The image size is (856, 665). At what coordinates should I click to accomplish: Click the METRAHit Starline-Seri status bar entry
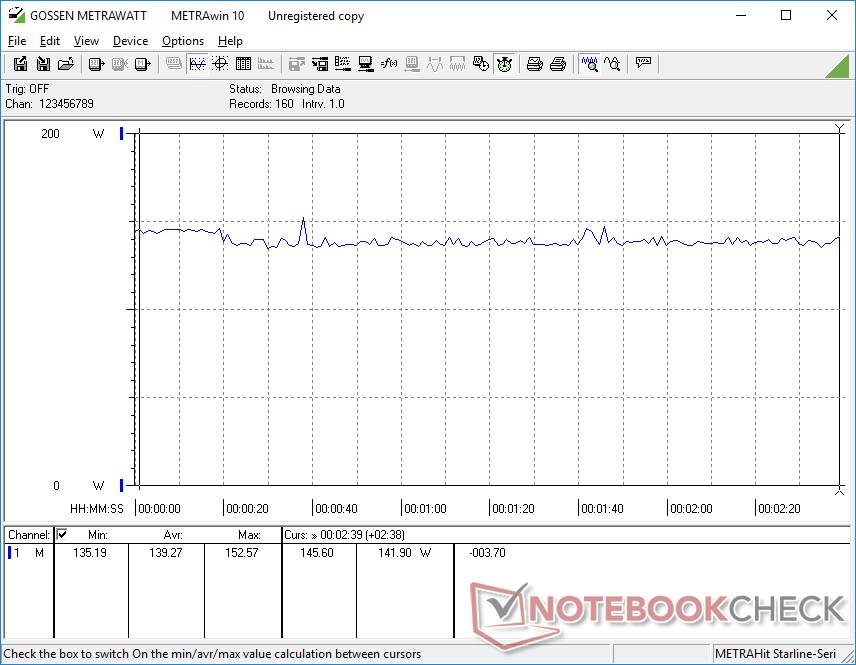[775, 654]
